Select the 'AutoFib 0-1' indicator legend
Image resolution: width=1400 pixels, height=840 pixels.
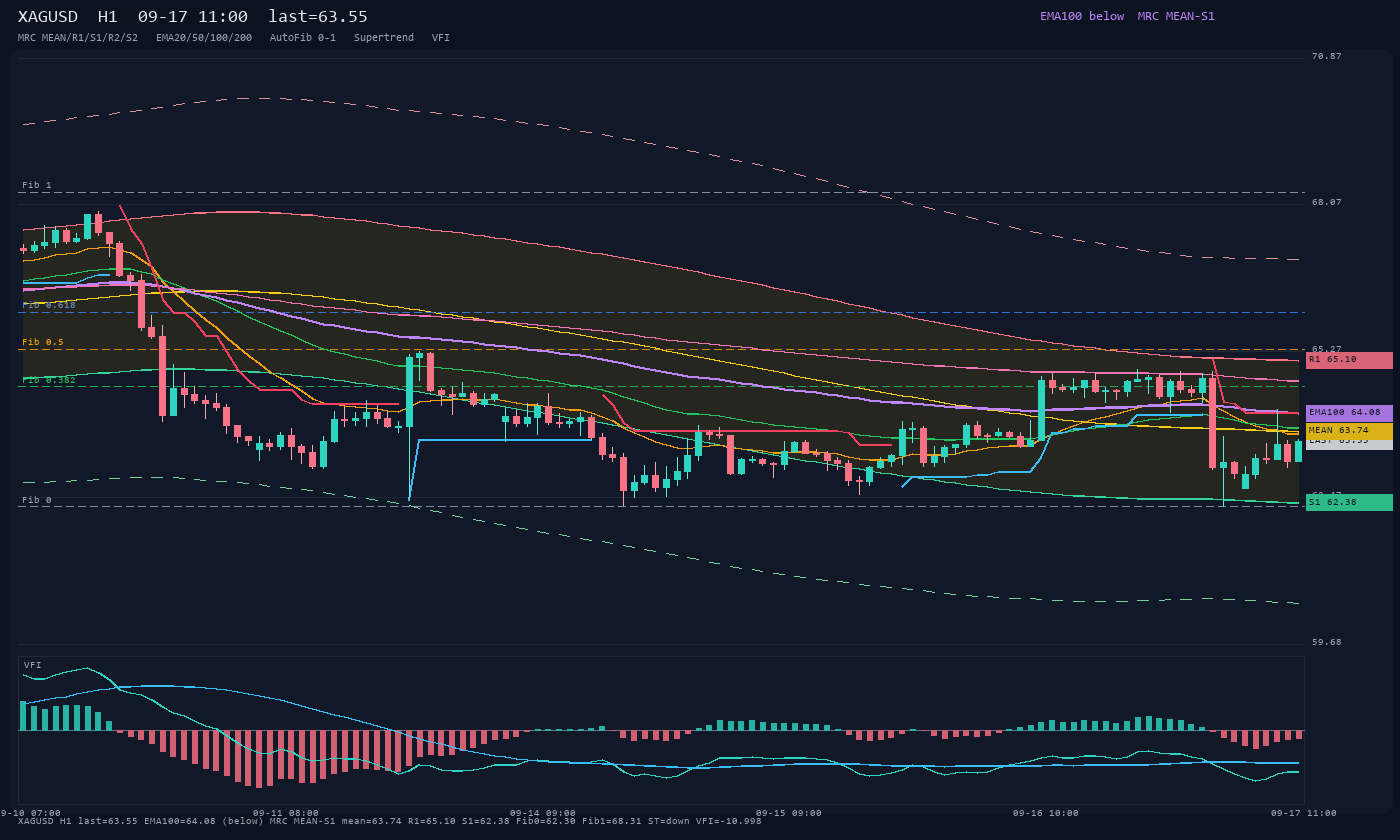[x=303, y=38]
